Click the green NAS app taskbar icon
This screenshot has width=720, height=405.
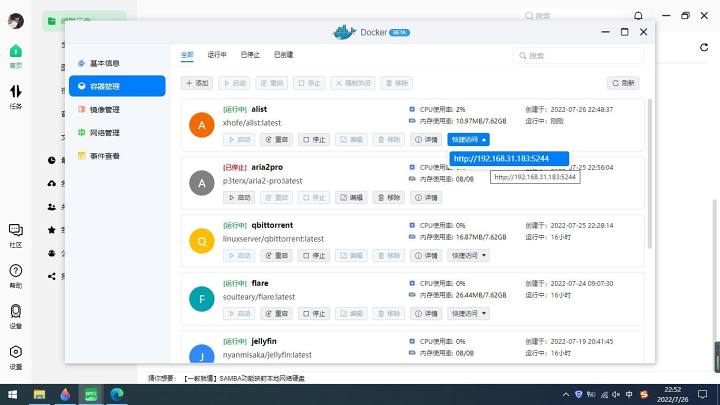coord(91,394)
